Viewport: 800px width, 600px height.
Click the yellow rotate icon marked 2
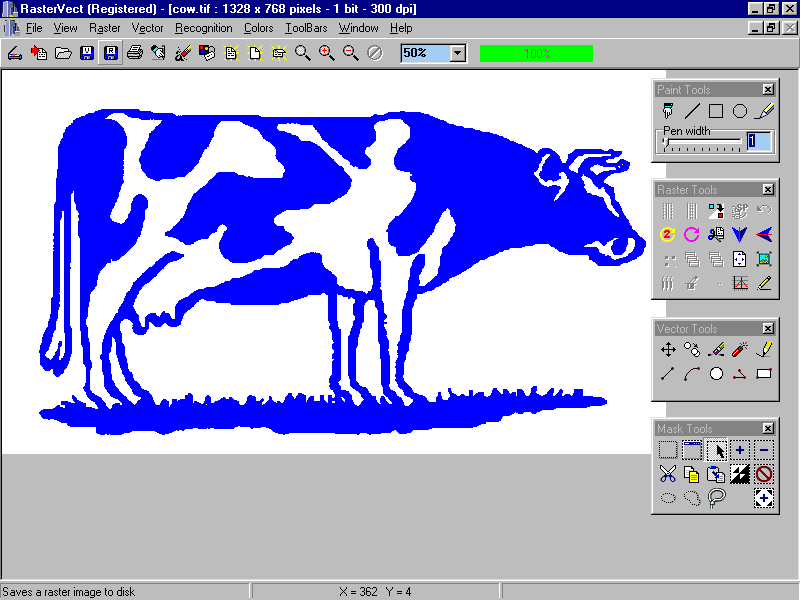pyautogui.click(x=668, y=234)
